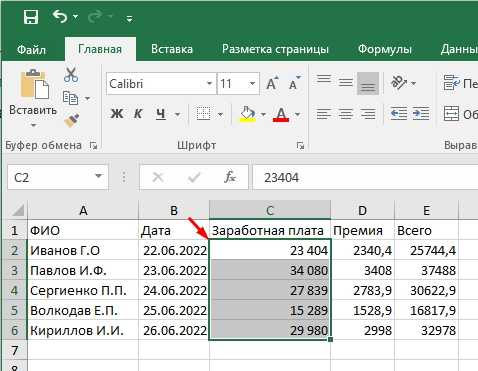This screenshot has width=478, height=371.
Task: Expand the font size 11 dropdown
Action: 252,83
